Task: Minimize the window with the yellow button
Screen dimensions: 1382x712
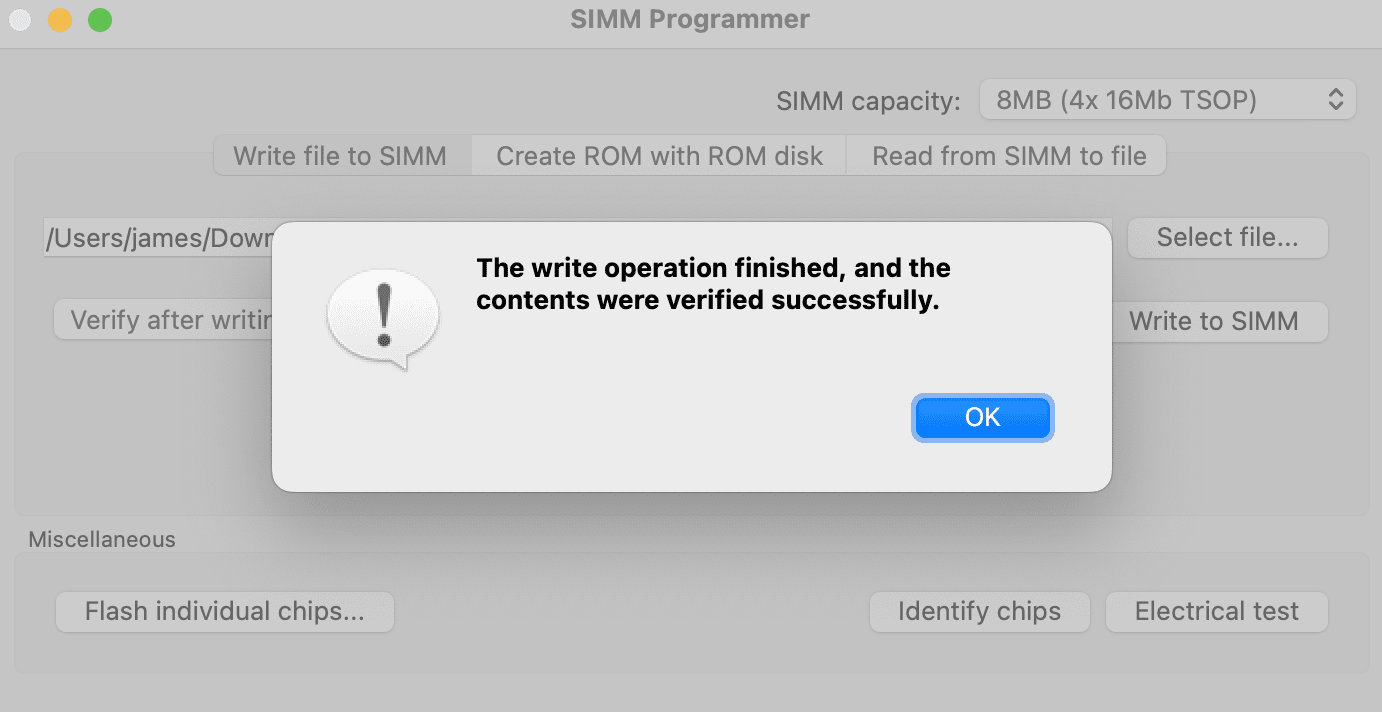Action: pos(60,20)
